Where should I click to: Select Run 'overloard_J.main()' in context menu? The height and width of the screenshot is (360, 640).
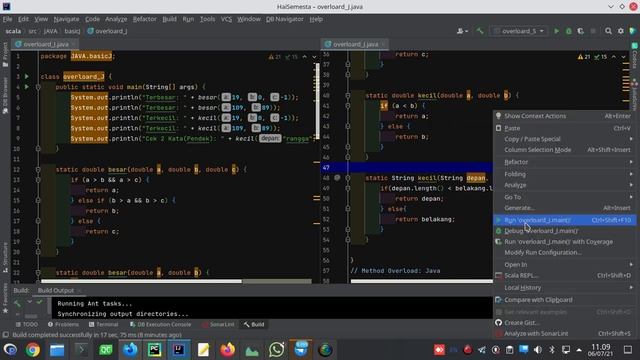565,220
